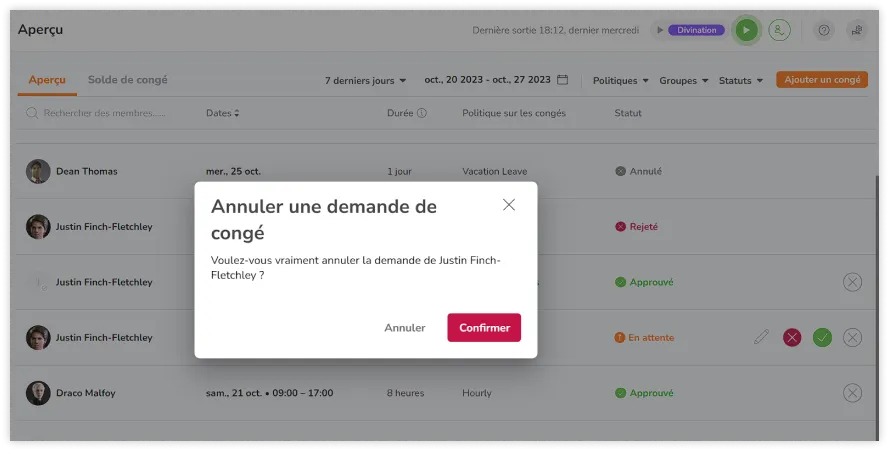Open the Groupes filter dropdown

coord(684,80)
